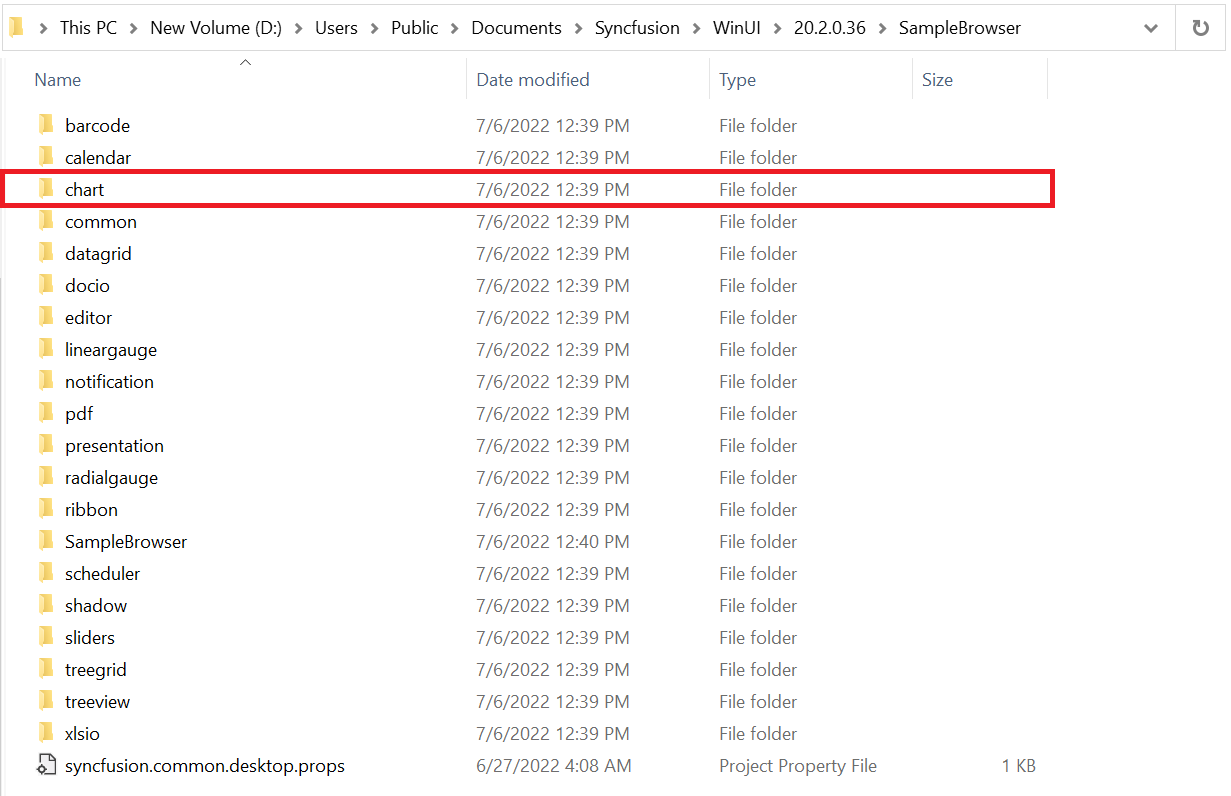The image size is (1231, 796).
Task: Click the syncfusion.common.desktop.props file icon
Action: (x=46, y=765)
